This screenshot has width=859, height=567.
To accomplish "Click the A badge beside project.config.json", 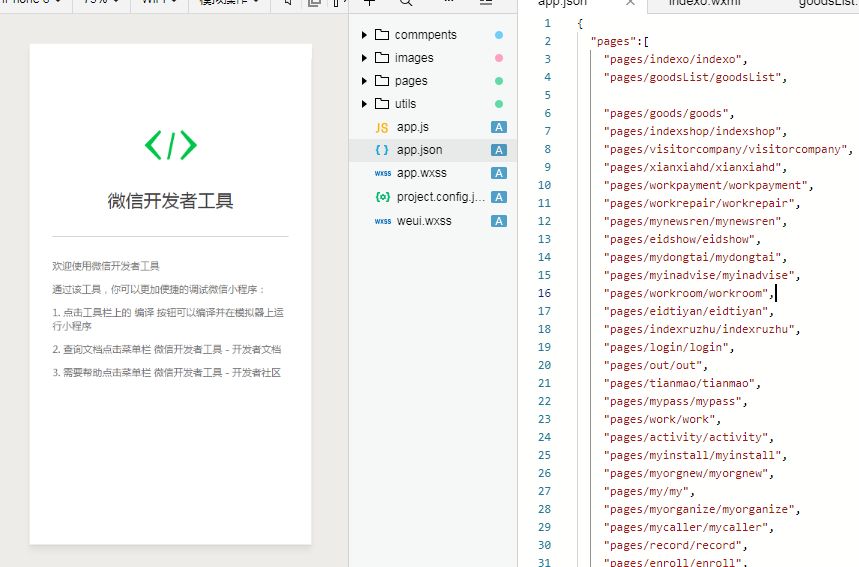I will click(x=499, y=197).
